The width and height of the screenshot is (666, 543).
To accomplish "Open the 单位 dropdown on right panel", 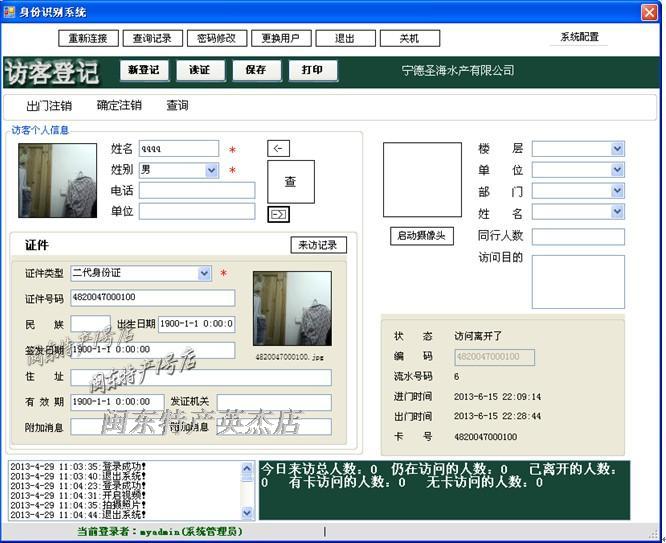I will pos(617,170).
